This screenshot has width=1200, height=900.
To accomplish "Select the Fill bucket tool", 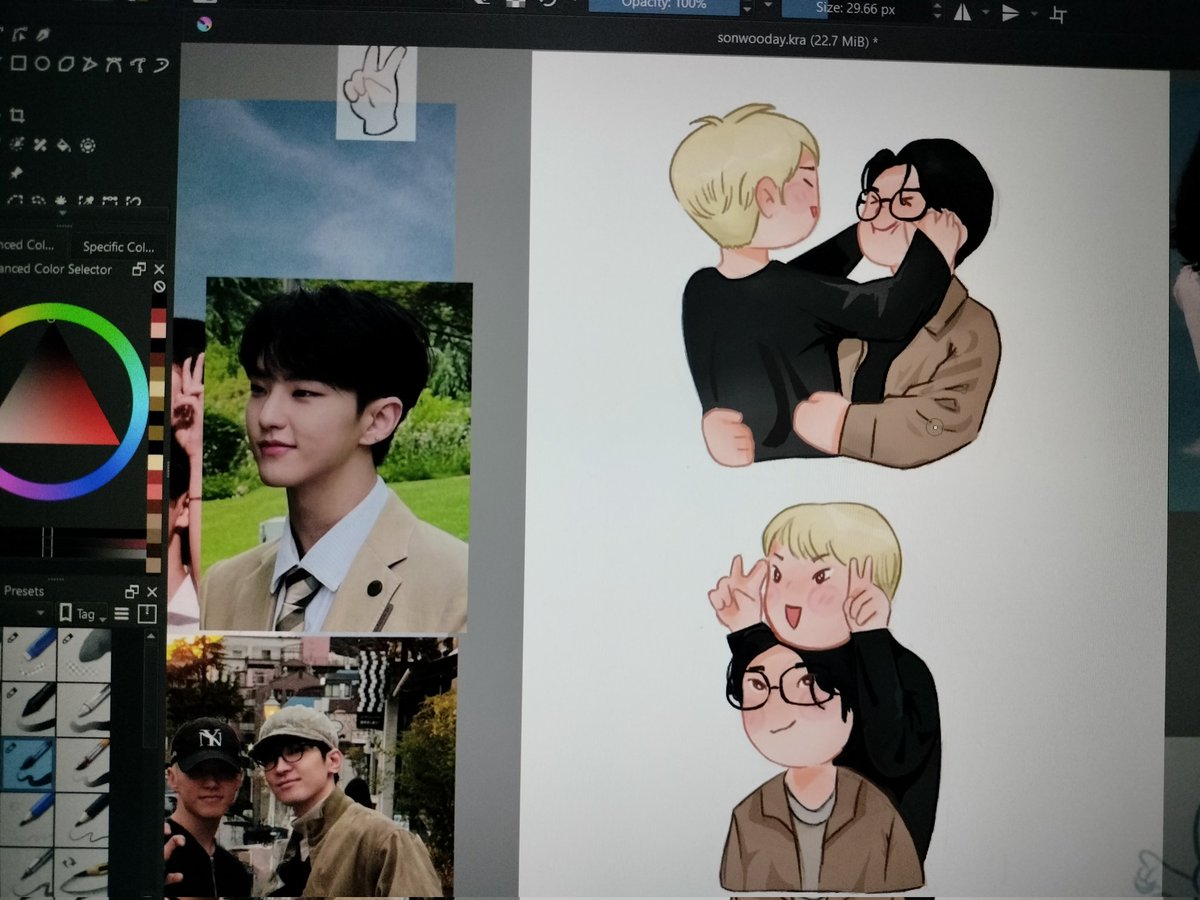I will coord(64,145).
